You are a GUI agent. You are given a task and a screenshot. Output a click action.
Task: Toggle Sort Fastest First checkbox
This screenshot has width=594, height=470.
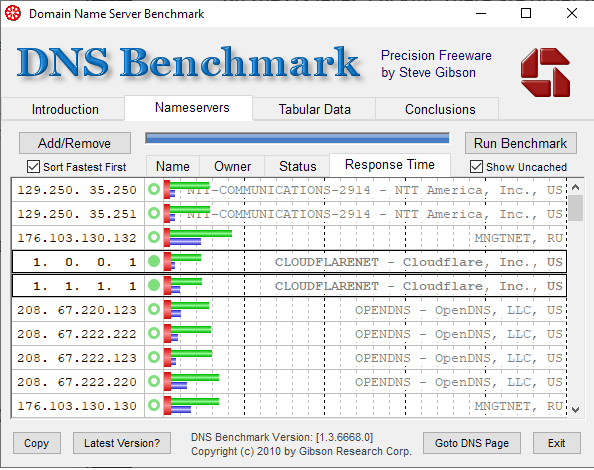click(33, 167)
